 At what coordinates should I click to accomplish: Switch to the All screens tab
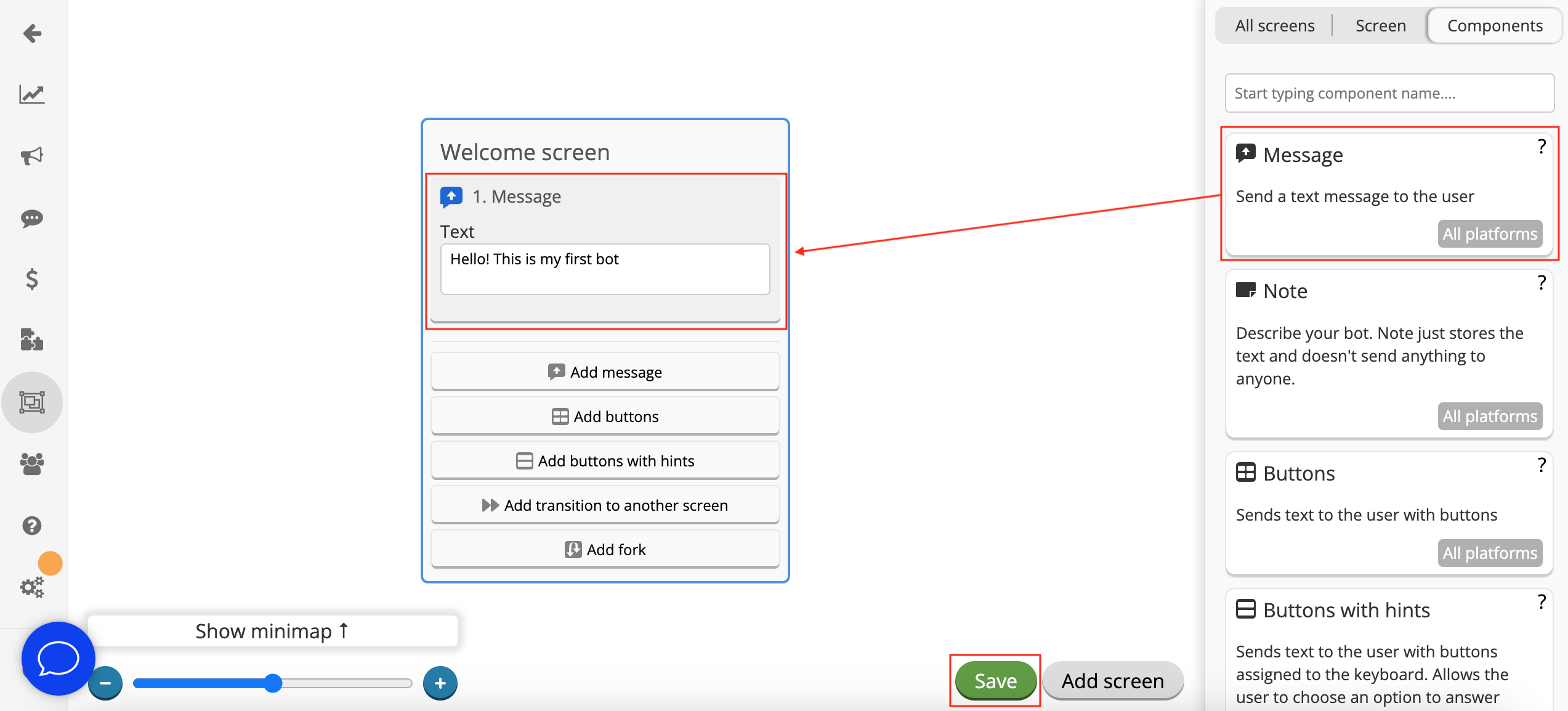tap(1275, 26)
